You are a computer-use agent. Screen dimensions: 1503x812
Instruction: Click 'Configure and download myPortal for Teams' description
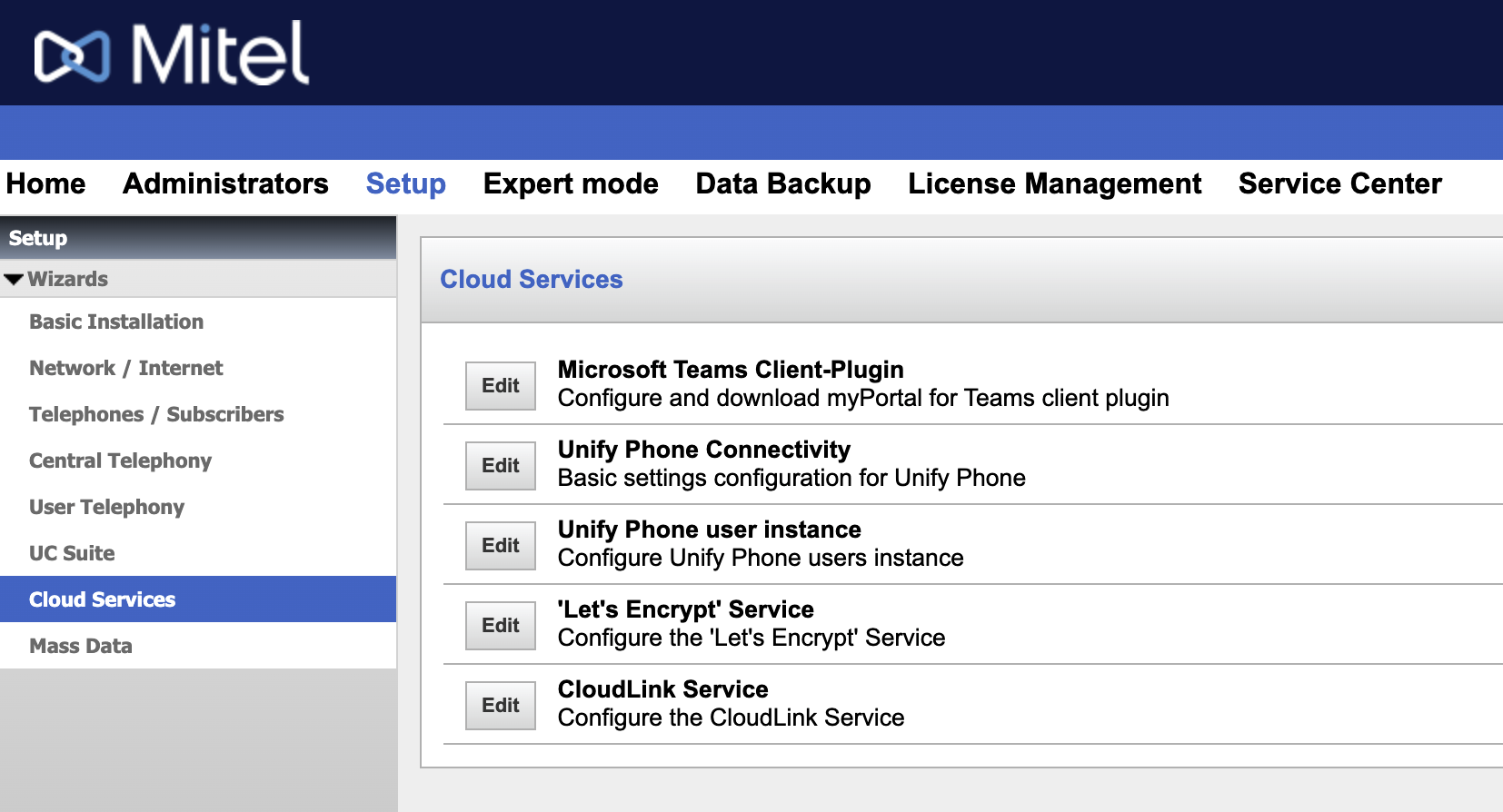[863, 398]
